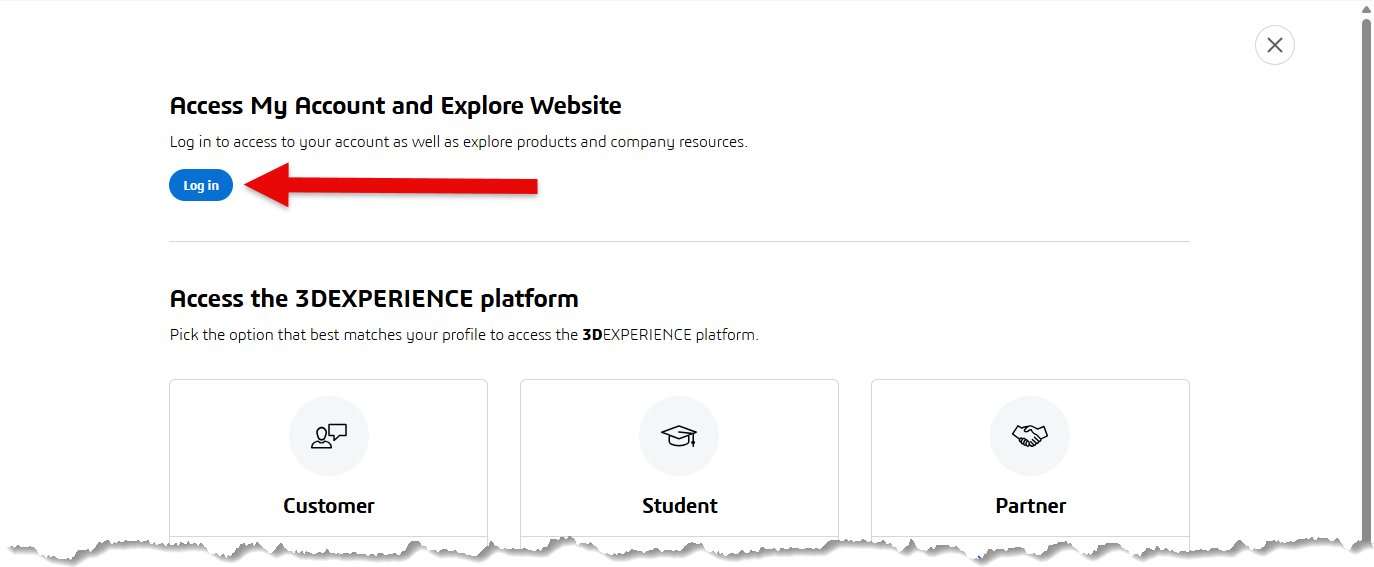1374x567 pixels.
Task: Click the 'Log in to access' description text
Action: coord(458,142)
